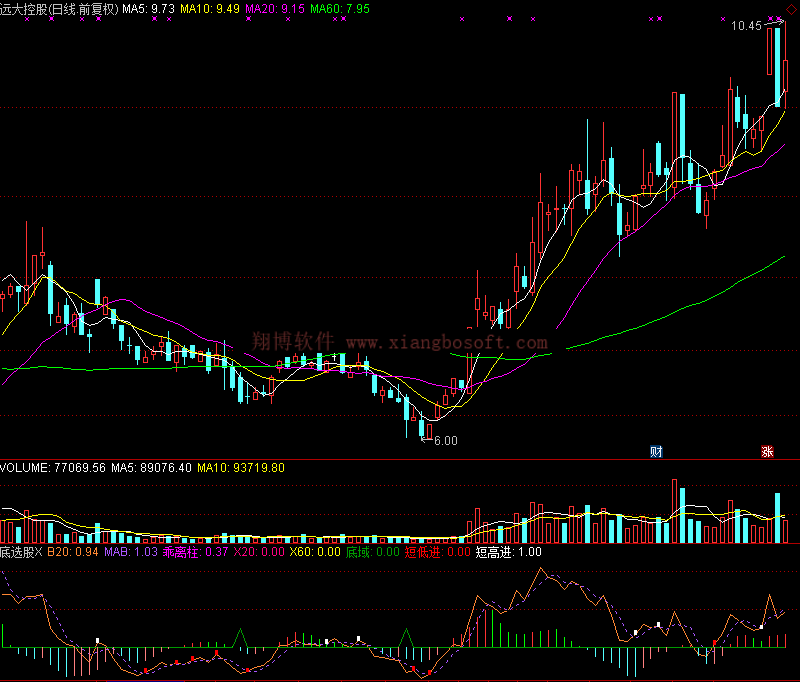Click the MA20: 9.15 indicator label
This screenshot has height=682, width=800.
coord(274,9)
